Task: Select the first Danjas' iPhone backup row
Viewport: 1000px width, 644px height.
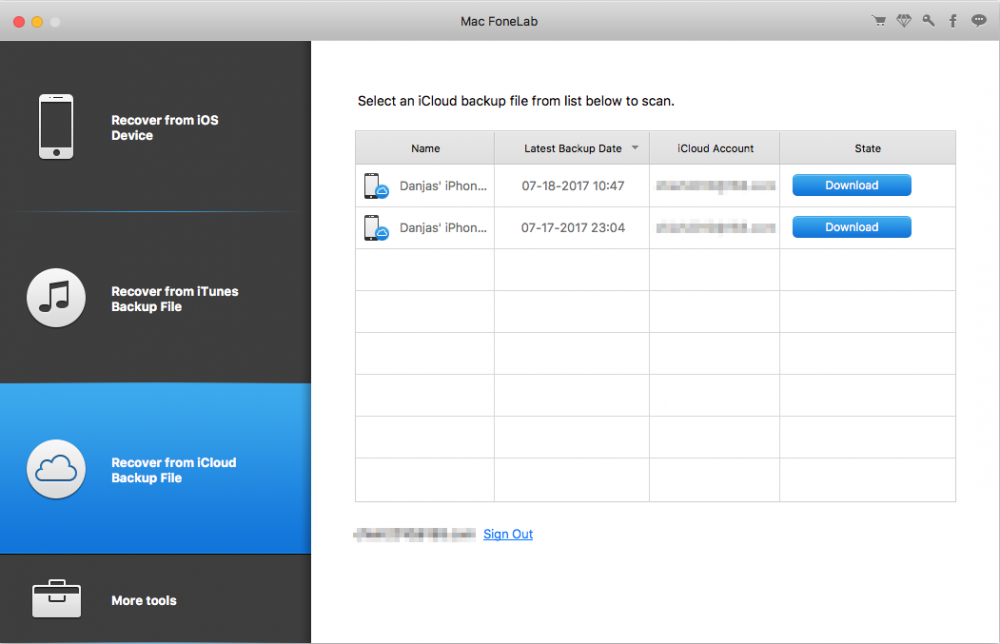Action: (x=443, y=186)
